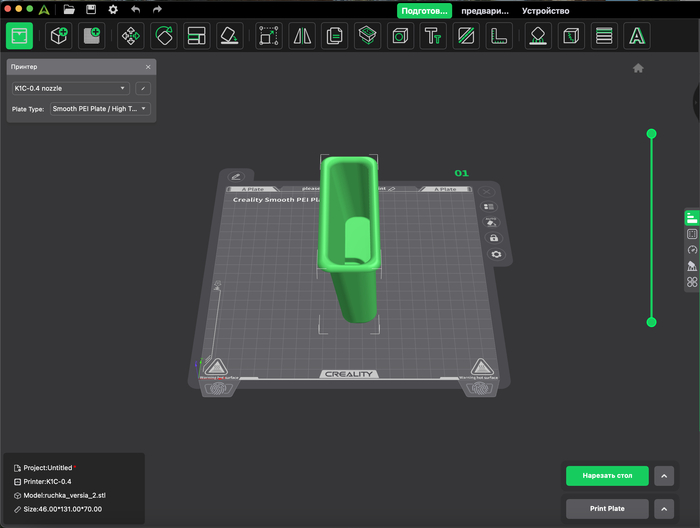700x528 pixels.
Task: Toggle the print speed gauge panel
Action: pos(691,250)
